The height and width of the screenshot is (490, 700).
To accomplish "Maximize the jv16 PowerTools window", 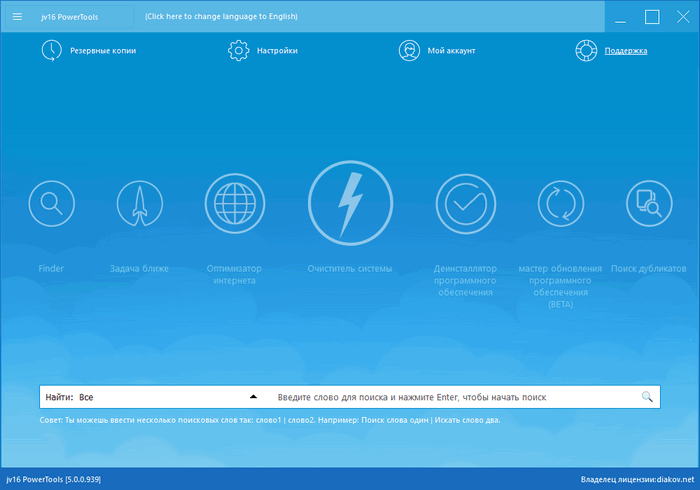I will point(652,17).
